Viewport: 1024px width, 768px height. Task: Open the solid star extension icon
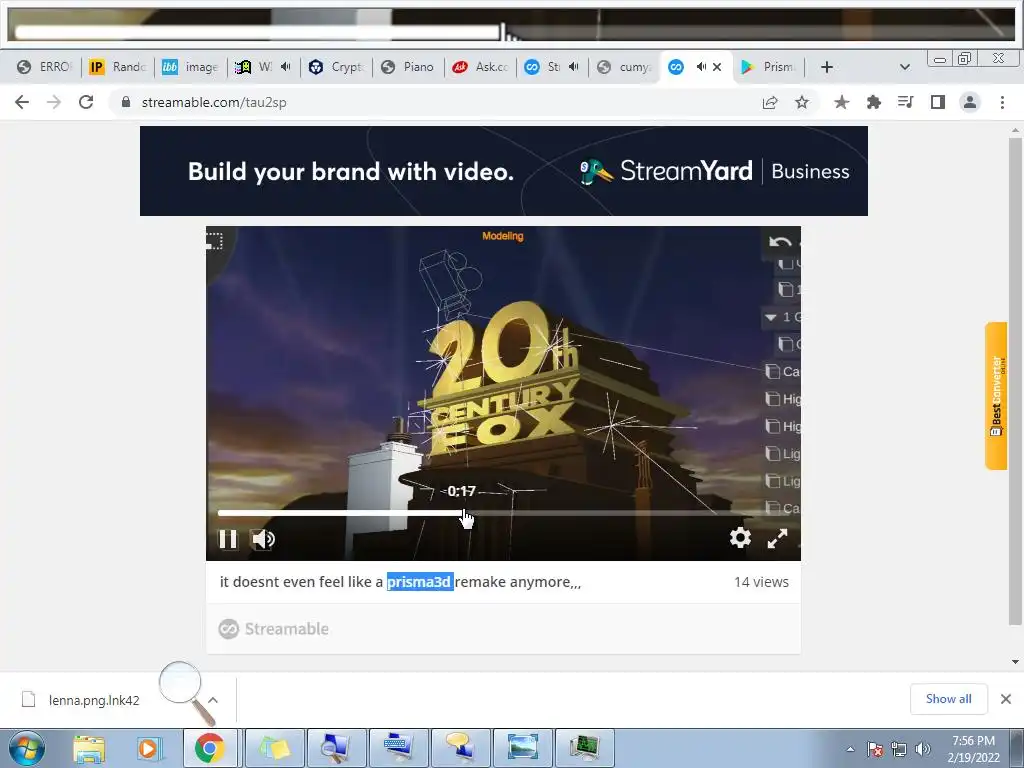click(841, 102)
